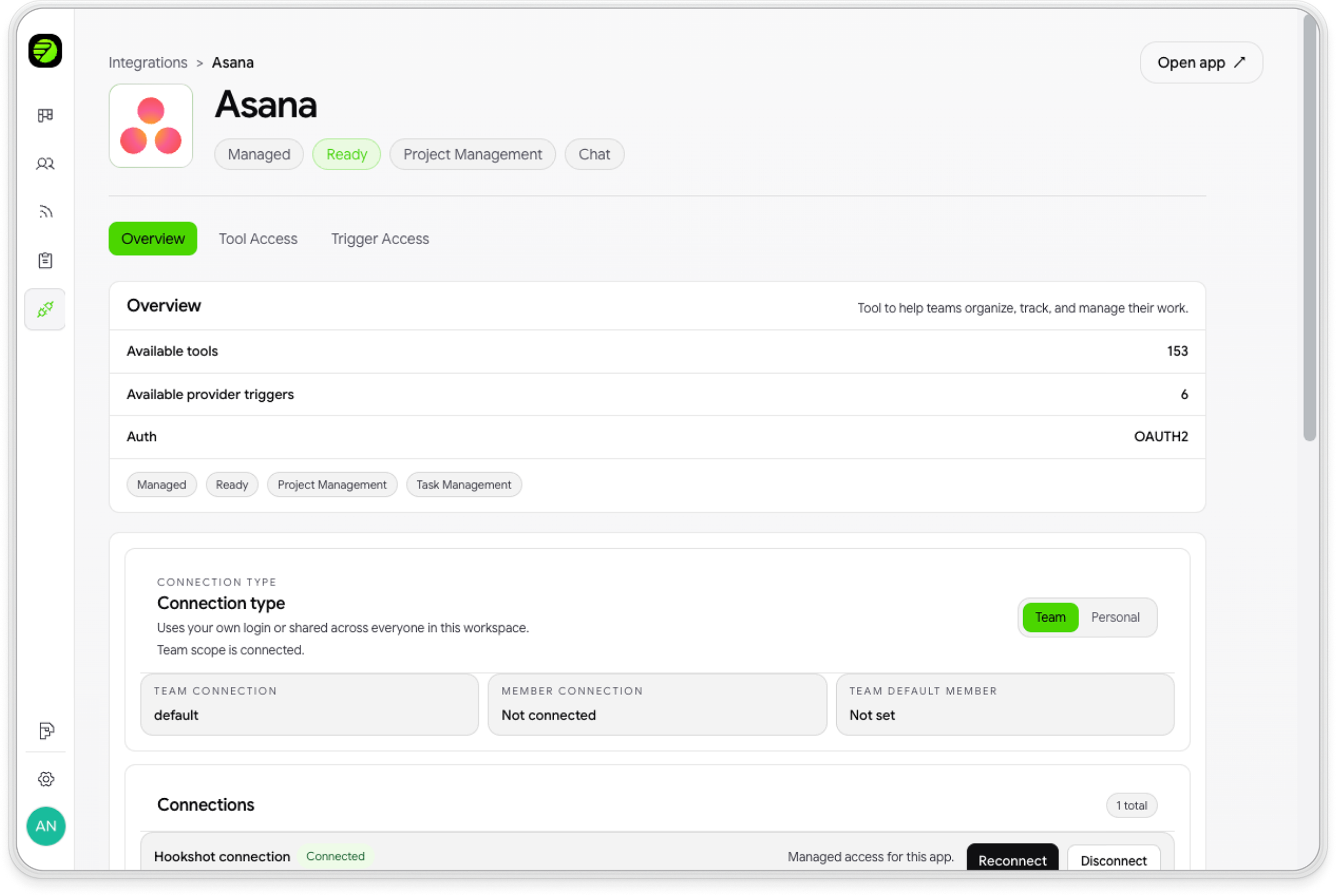Click Member Connection Not connected card
Screen dimensions: 1337x896
[x=657, y=704]
